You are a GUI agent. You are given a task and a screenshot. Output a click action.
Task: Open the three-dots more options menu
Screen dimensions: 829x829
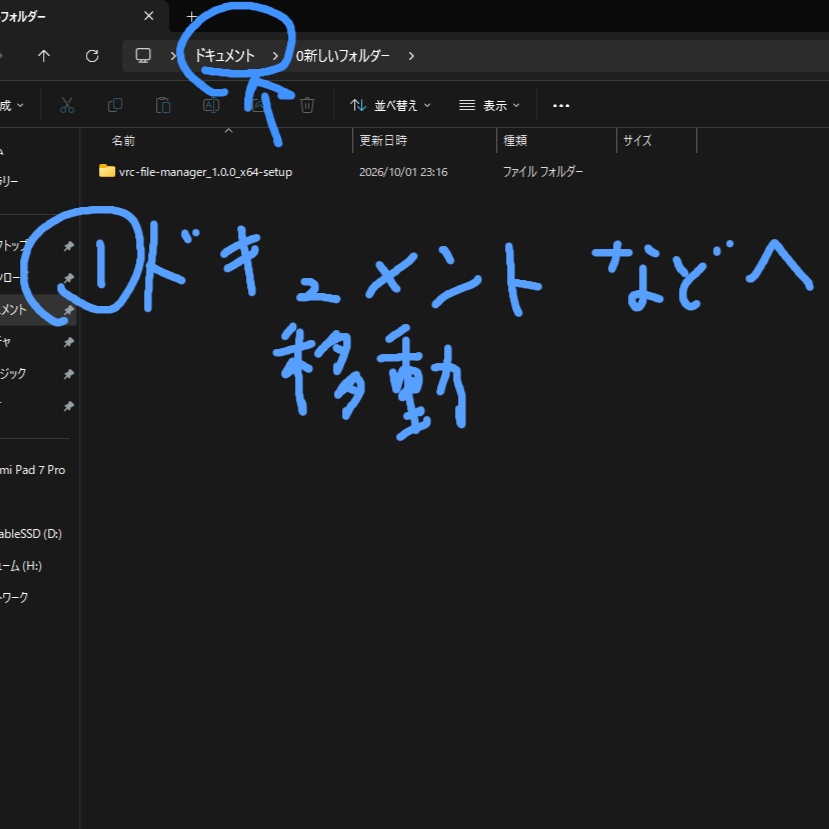[x=561, y=106]
